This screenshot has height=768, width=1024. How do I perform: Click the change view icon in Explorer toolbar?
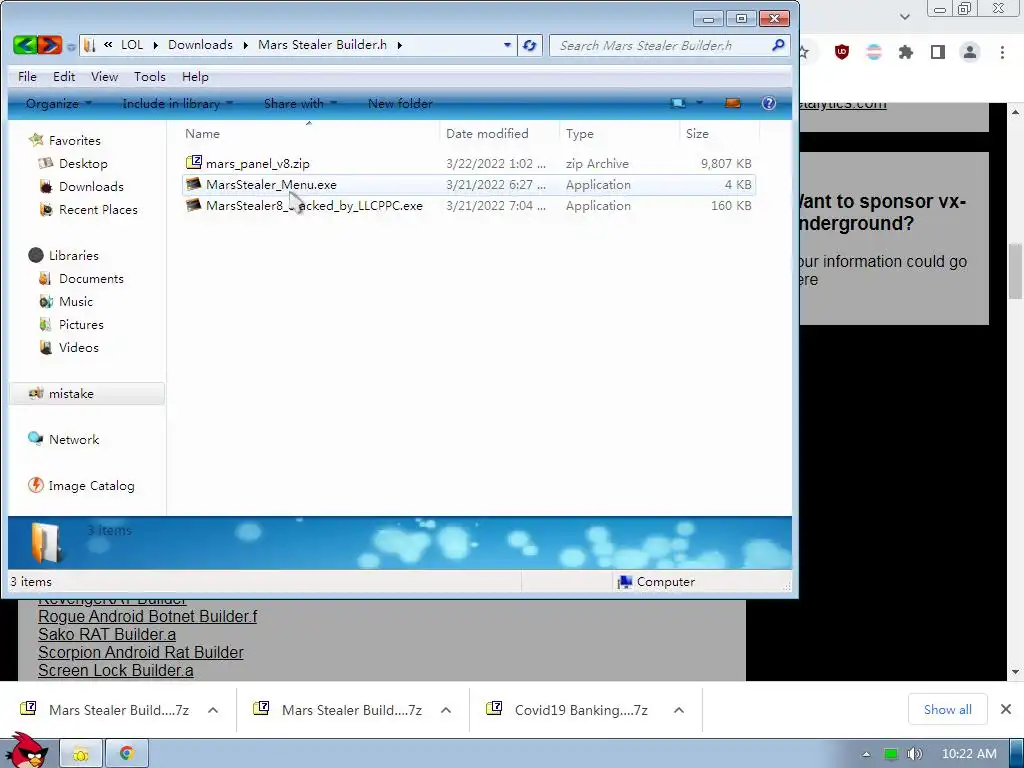679,103
